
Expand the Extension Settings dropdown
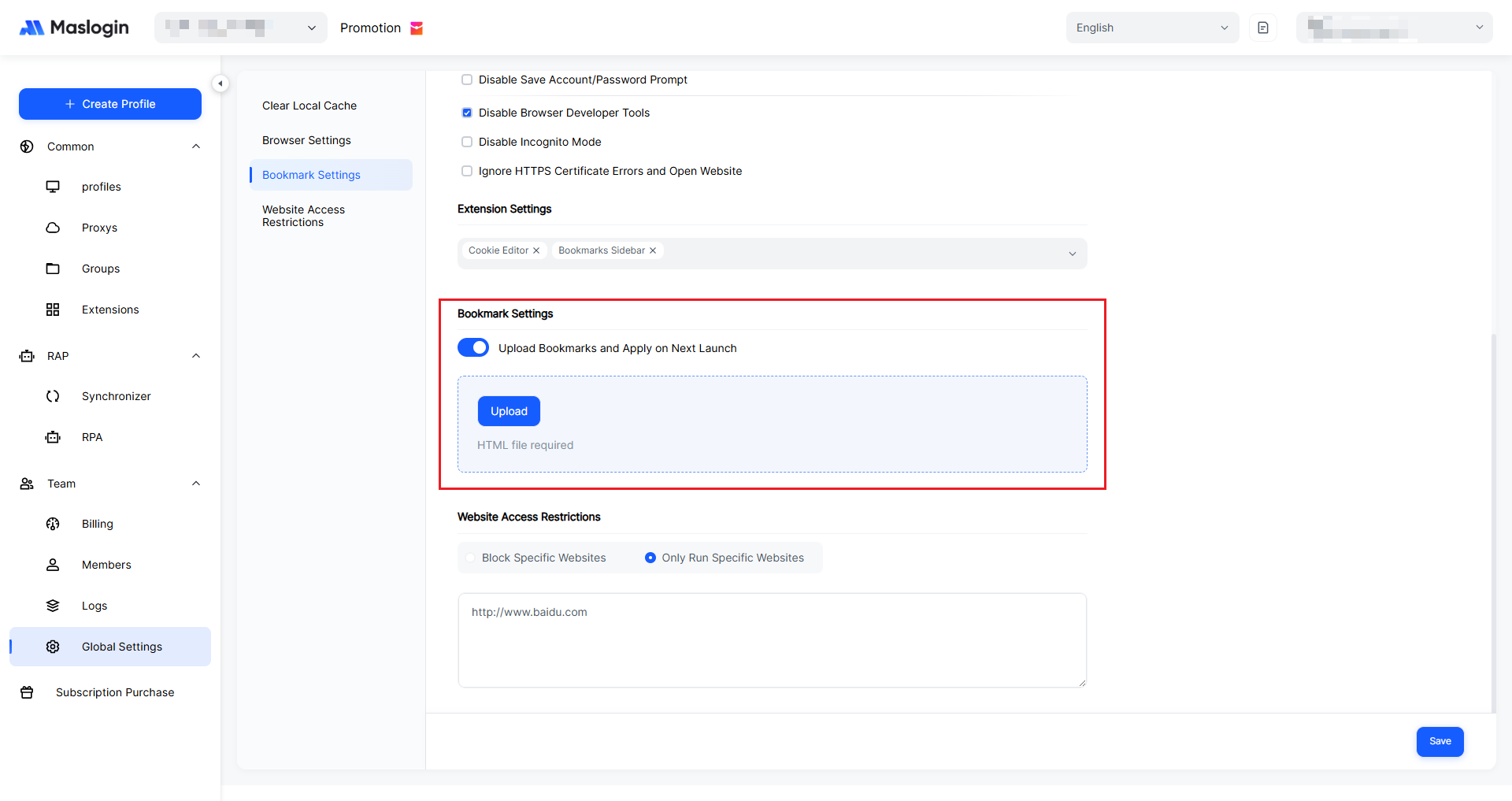[1072, 254]
